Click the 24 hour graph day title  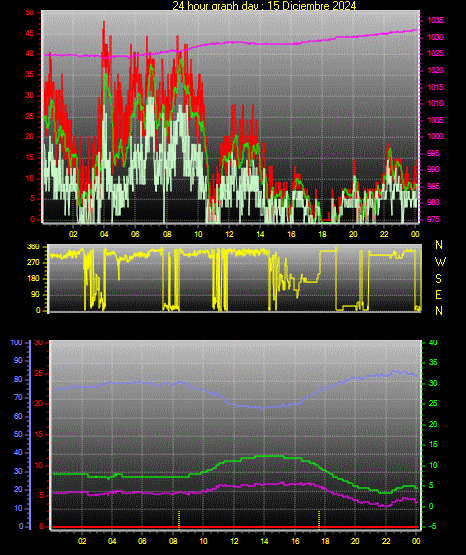point(264,5)
